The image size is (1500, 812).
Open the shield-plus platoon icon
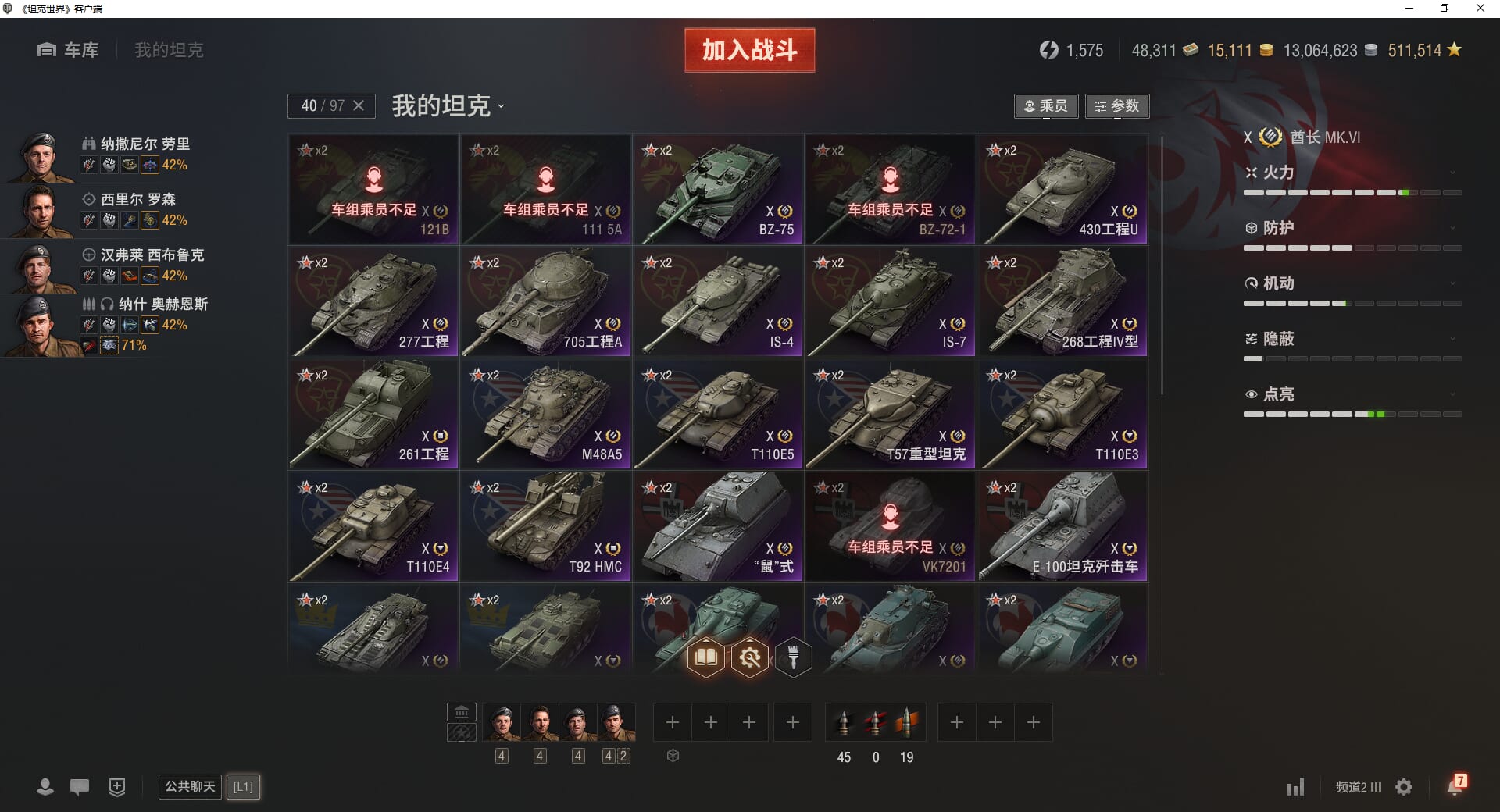click(x=117, y=786)
